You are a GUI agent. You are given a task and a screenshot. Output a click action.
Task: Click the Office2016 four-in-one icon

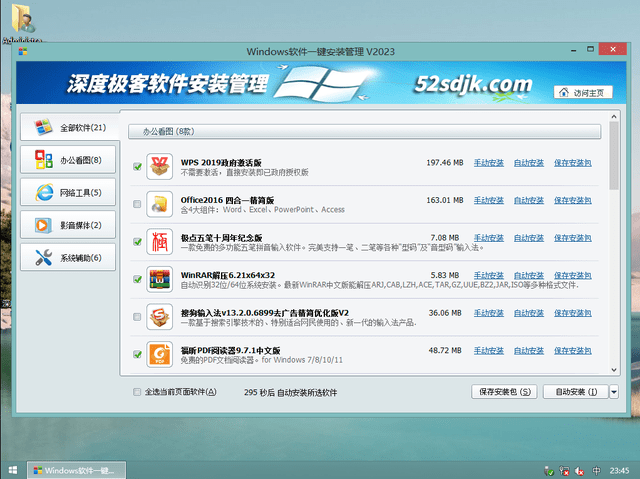160,204
